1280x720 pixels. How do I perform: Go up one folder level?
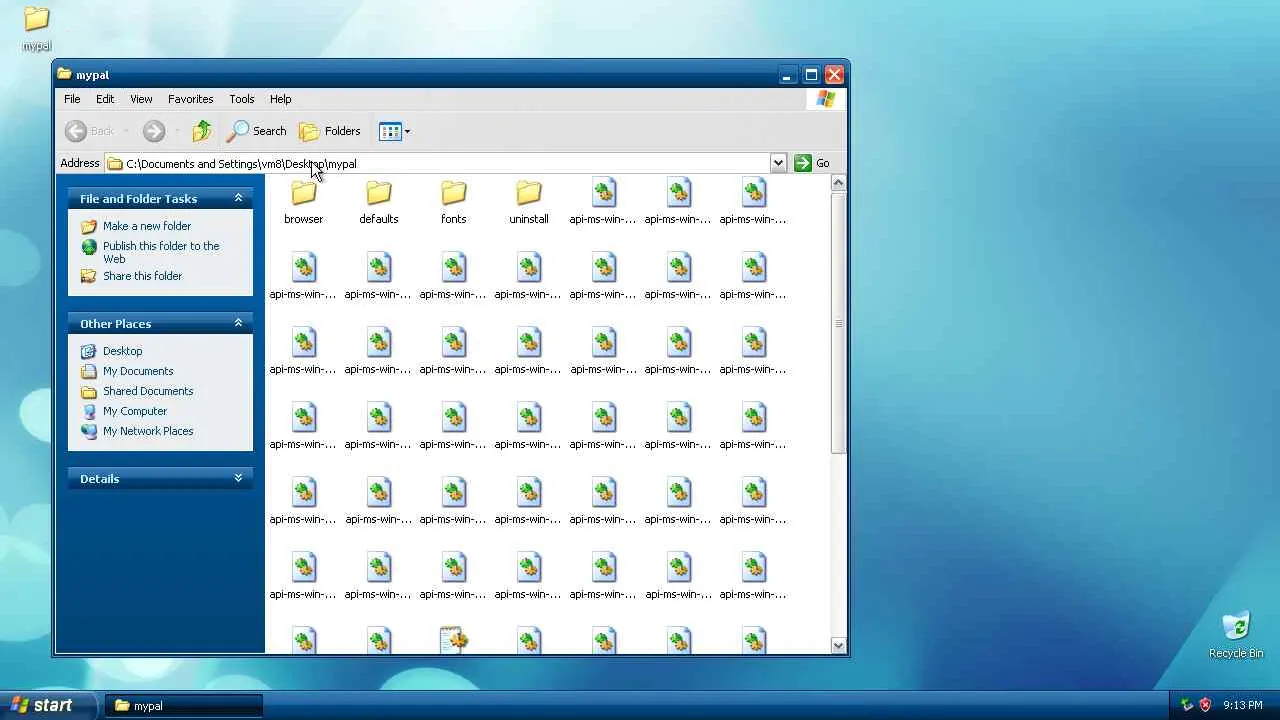202,131
